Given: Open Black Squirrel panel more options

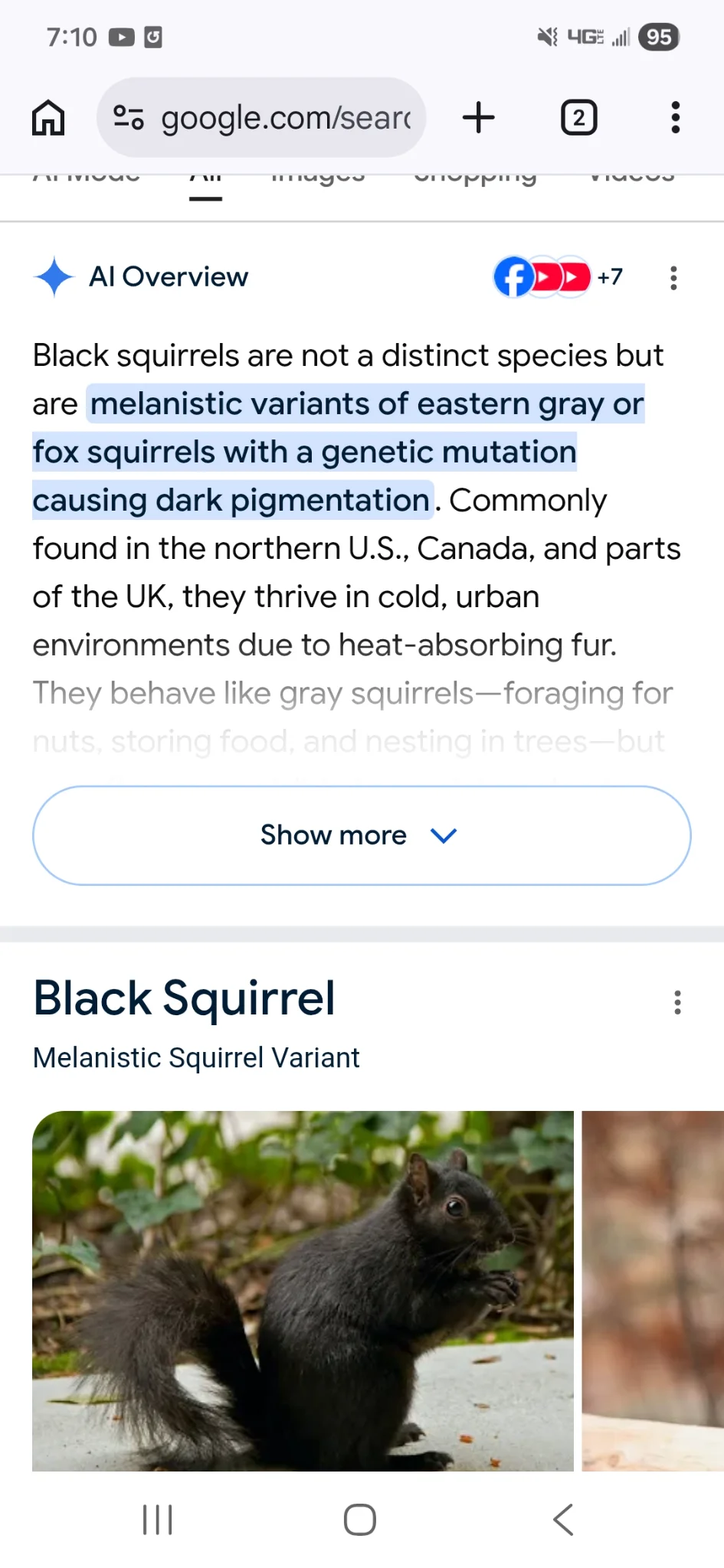Looking at the screenshot, I should [677, 1002].
